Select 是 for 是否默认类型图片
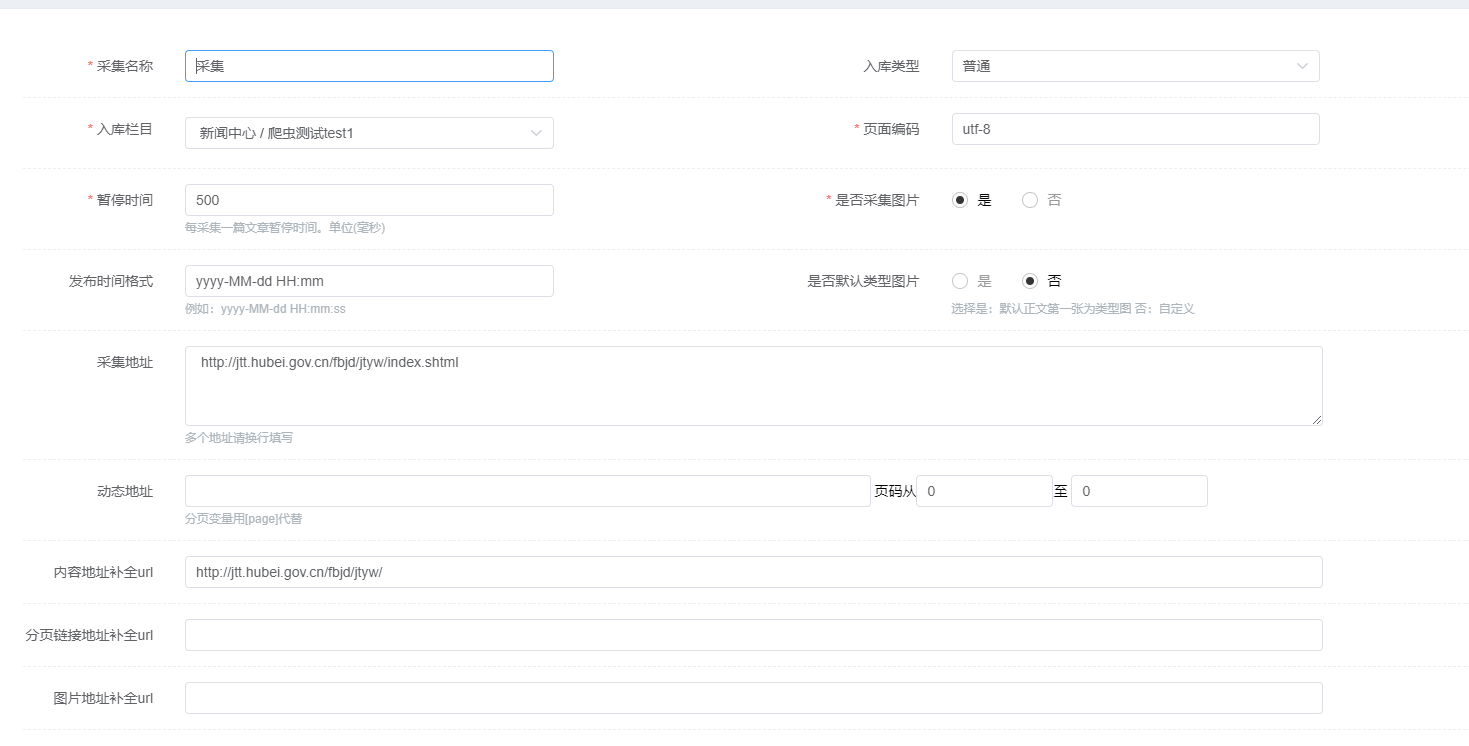This screenshot has width=1469, height=746. click(x=961, y=281)
